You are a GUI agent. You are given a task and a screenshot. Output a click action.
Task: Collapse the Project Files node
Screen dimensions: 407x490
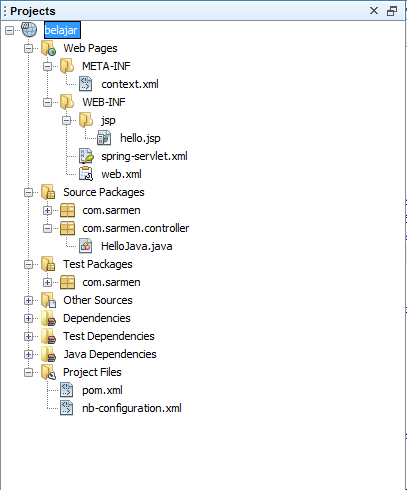point(29,373)
